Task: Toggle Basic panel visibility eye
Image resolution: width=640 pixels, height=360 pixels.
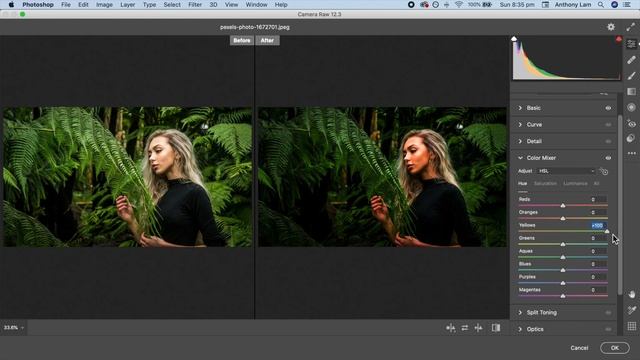Action: [608, 108]
